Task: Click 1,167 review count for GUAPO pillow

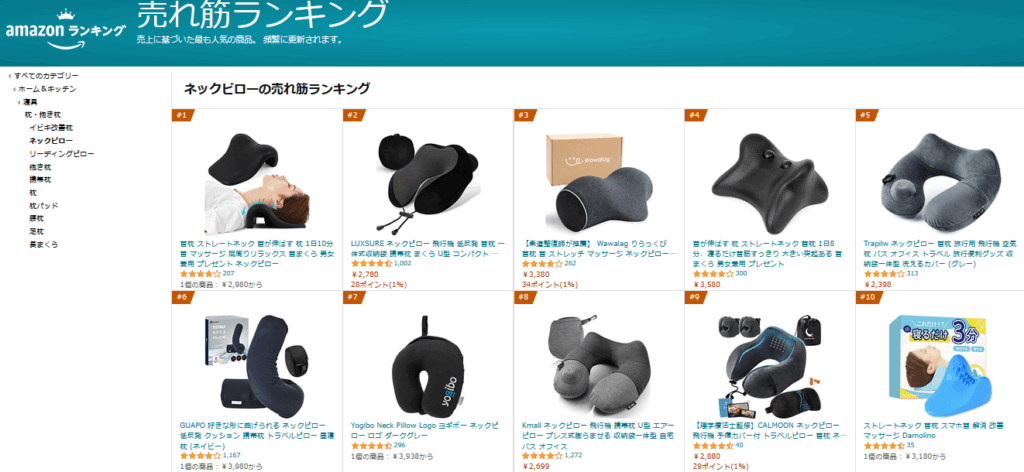Action: [x=232, y=455]
